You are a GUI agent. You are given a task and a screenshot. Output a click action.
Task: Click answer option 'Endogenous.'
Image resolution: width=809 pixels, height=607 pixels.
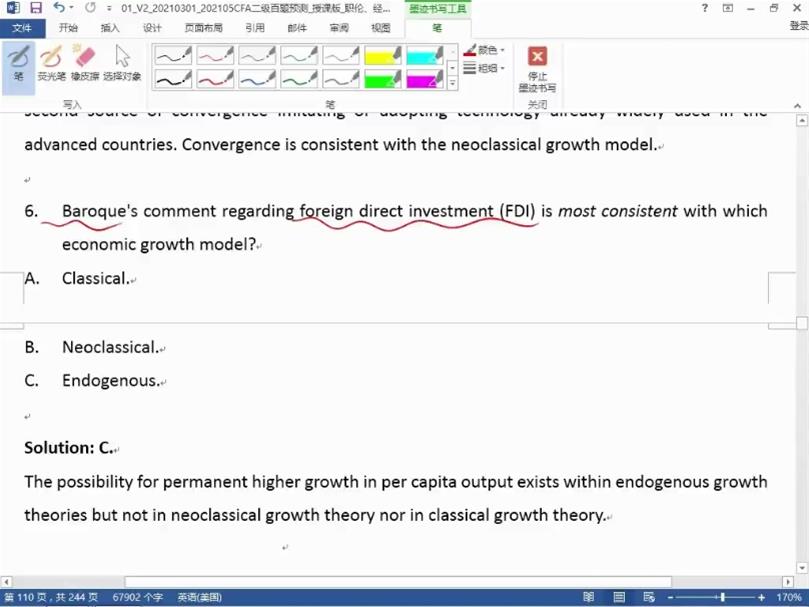(110, 381)
